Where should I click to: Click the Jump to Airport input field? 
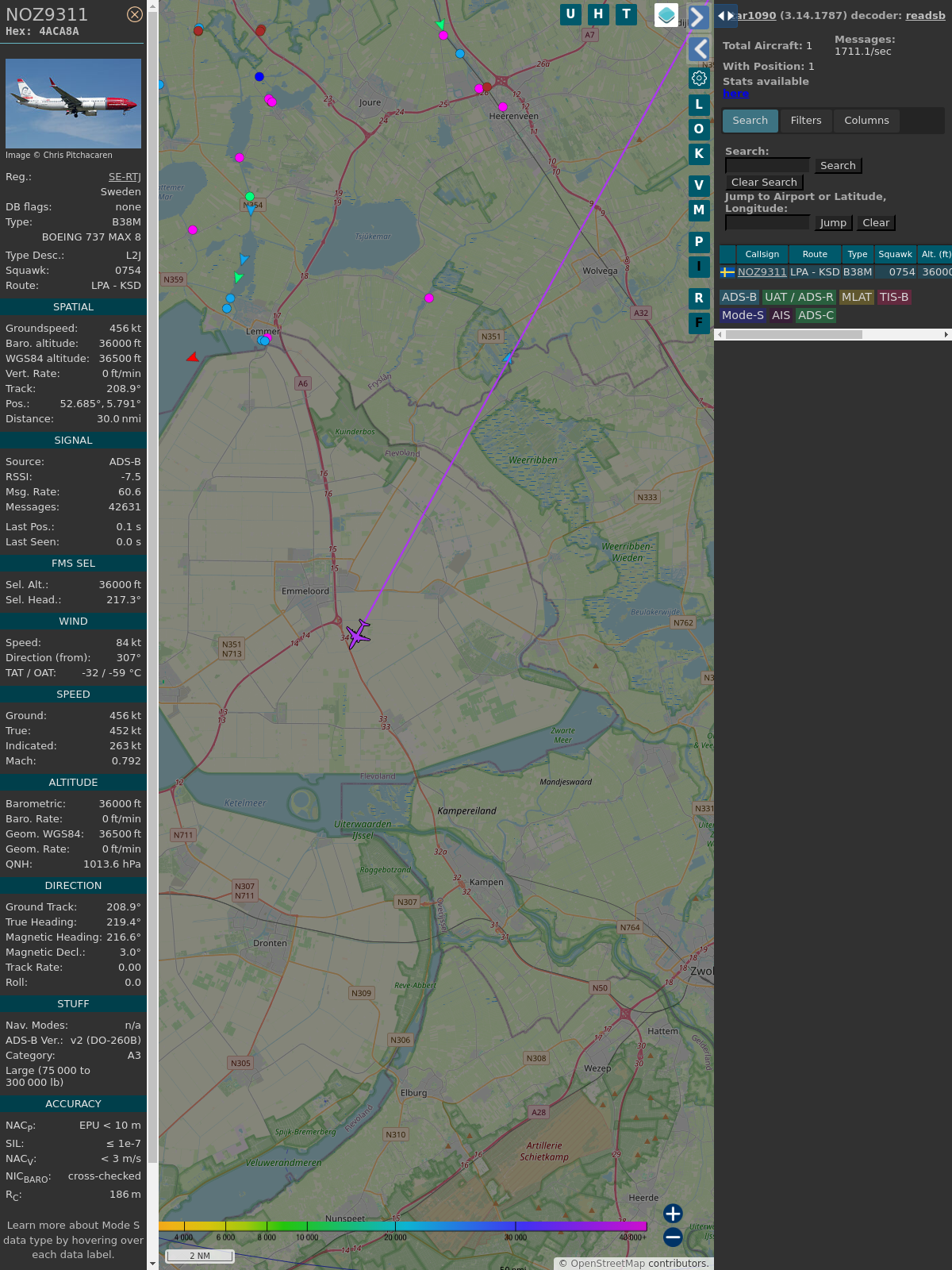coord(767,223)
